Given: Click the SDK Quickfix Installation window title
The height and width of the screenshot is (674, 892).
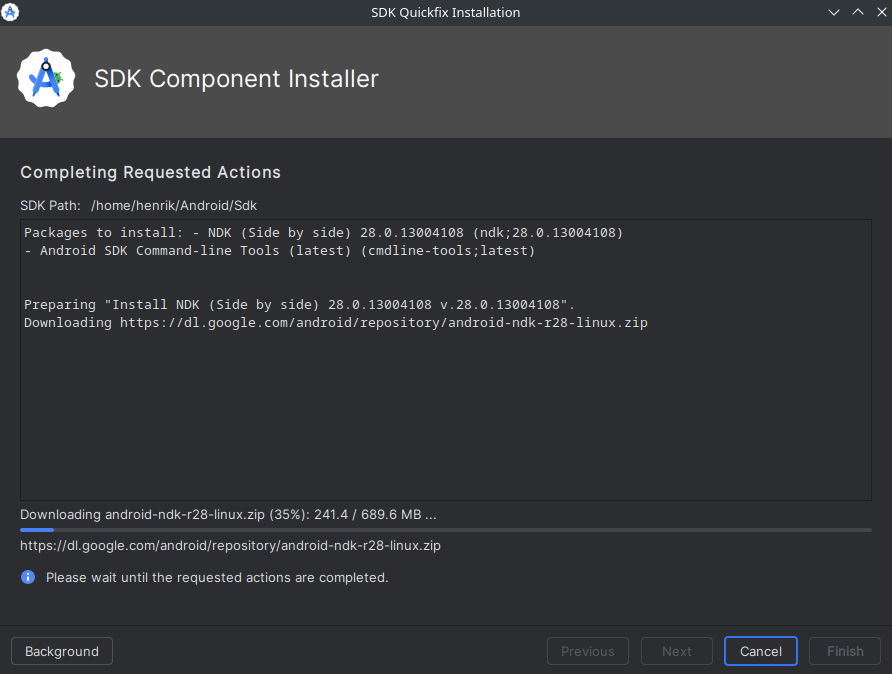Looking at the screenshot, I should coord(445,13).
